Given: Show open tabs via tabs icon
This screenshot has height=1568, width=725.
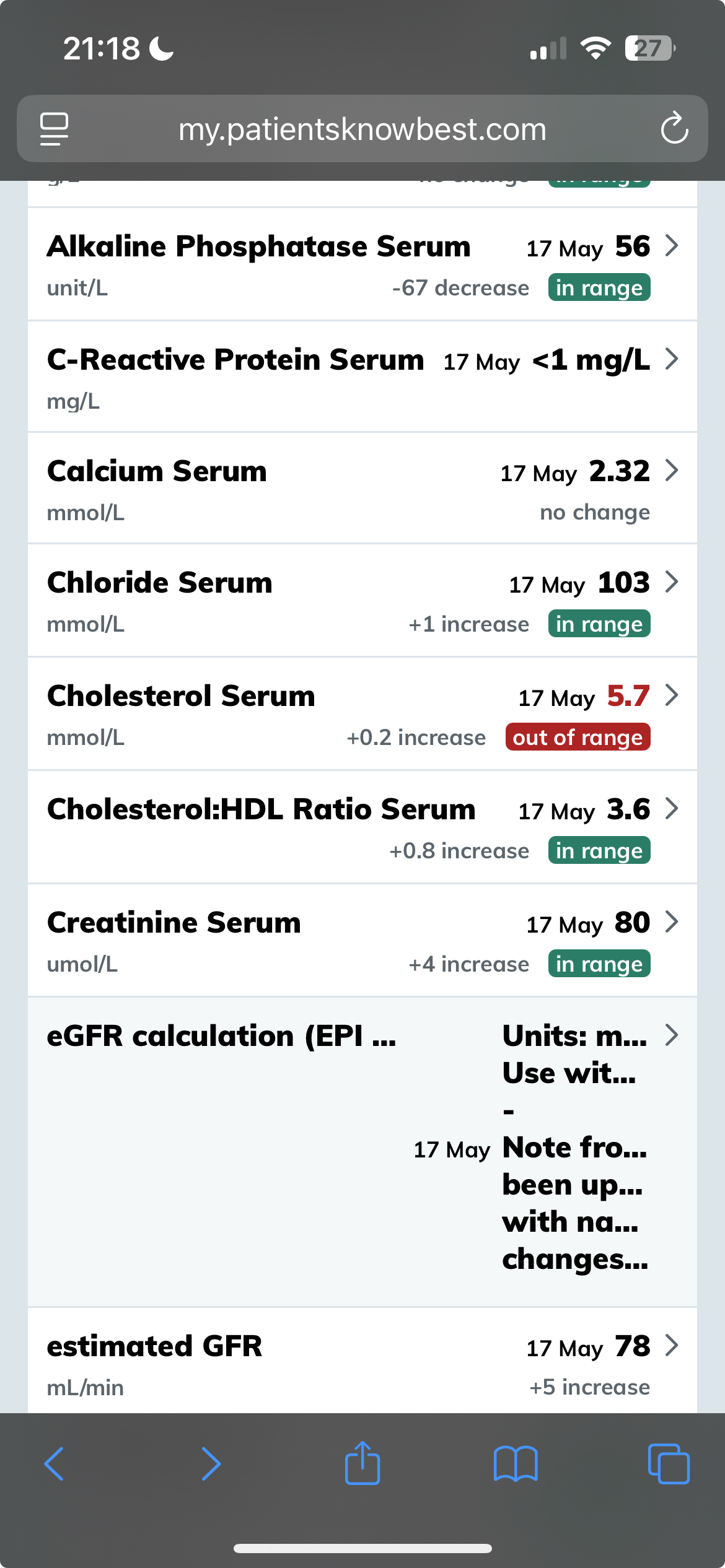Looking at the screenshot, I should pos(668,1464).
